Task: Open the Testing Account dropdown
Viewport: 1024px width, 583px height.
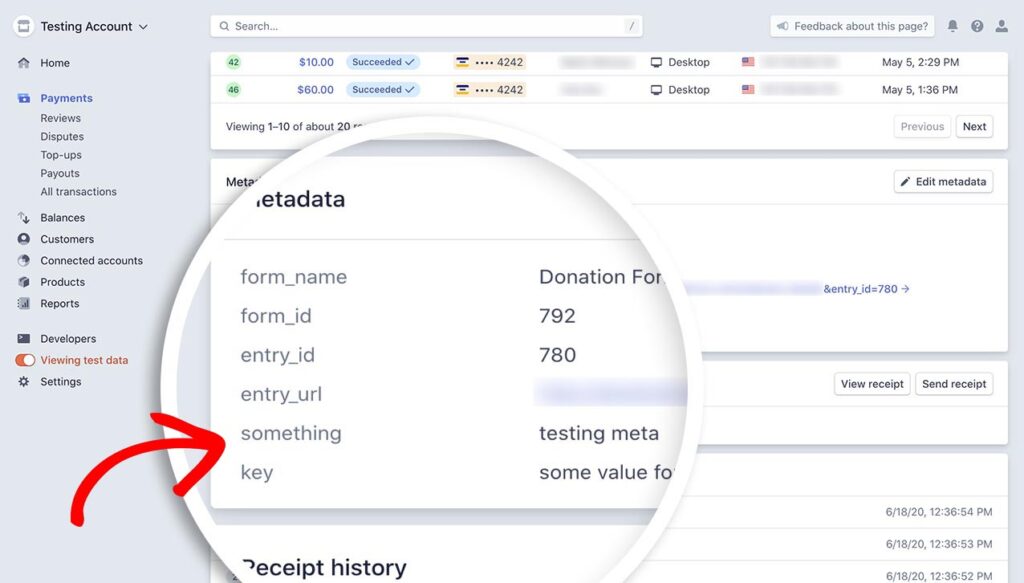Action: tap(80, 26)
